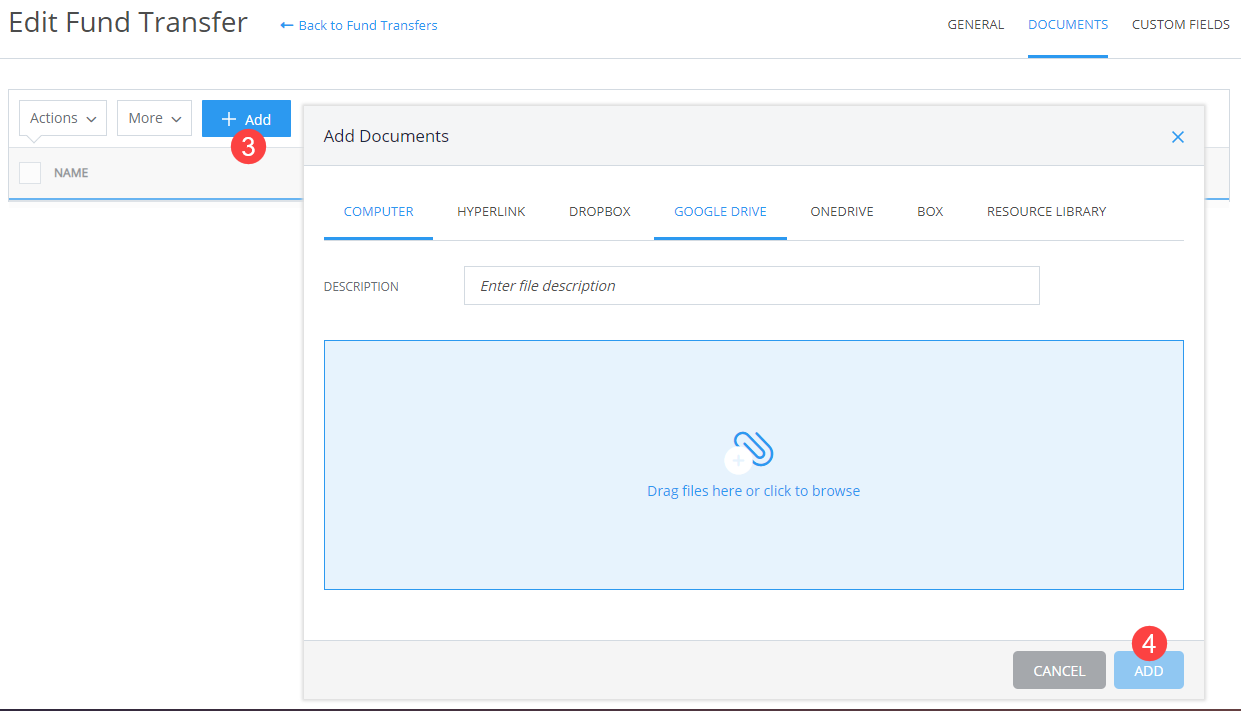The height and width of the screenshot is (711, 1241).
Task: Click the paperclip attach icon
Action: click(753, 450)
